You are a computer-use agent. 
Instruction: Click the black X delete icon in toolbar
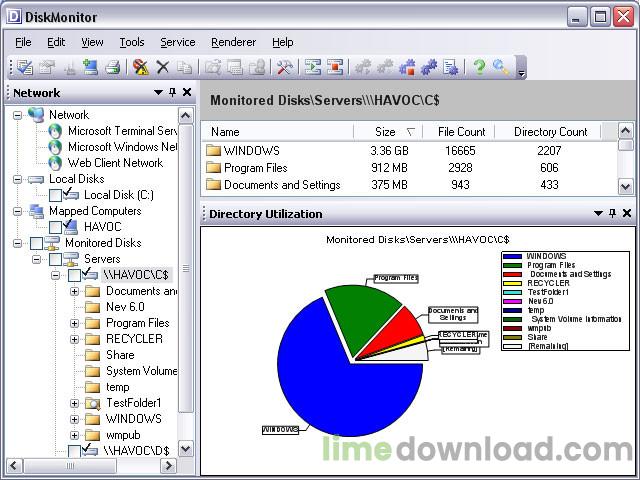pyautogui.click(x=162, y=67)
